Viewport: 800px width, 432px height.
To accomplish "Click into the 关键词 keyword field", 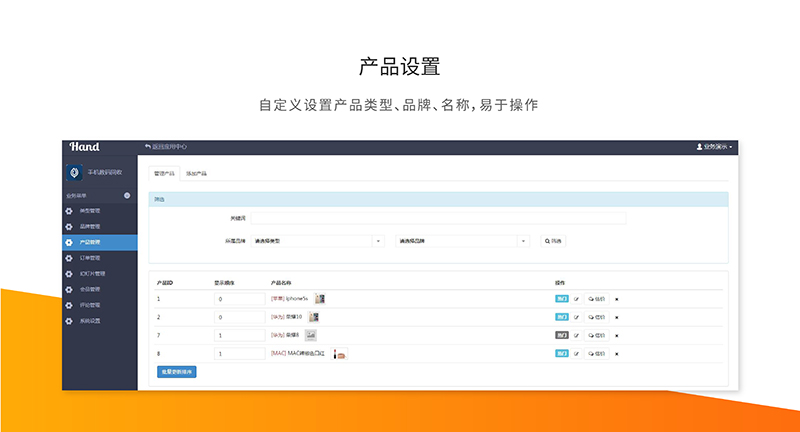I will click(x=438, y=218).
